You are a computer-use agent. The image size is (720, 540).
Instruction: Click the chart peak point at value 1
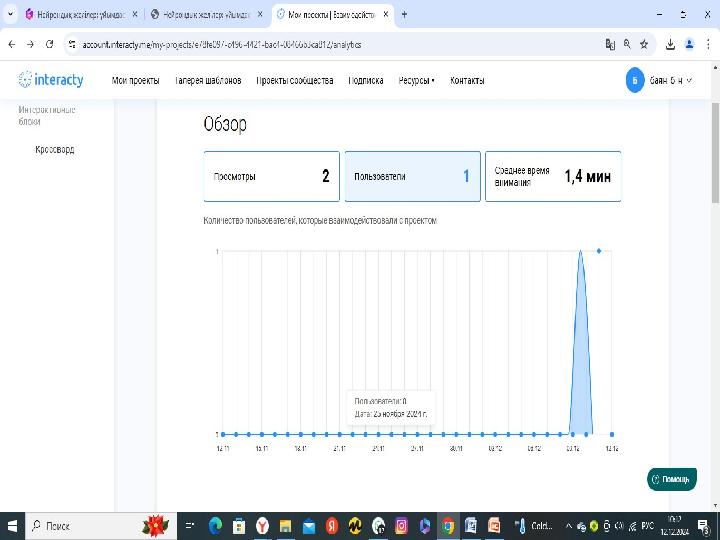[599, 251]
